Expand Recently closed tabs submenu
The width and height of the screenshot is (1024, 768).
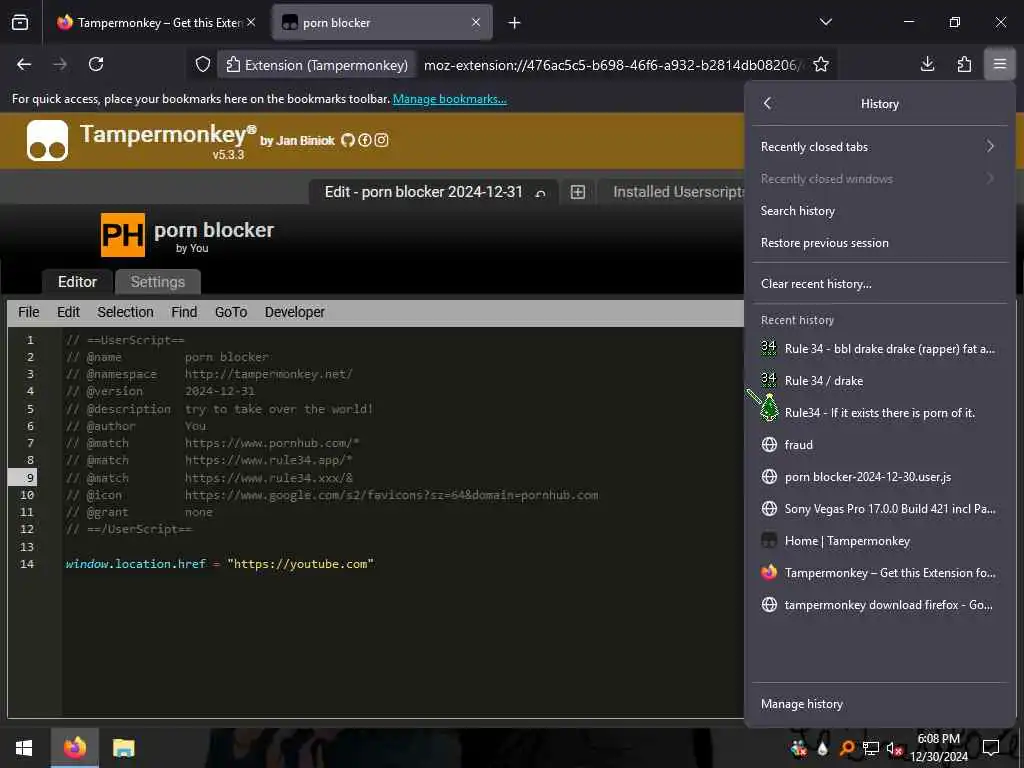pos(880,147)
